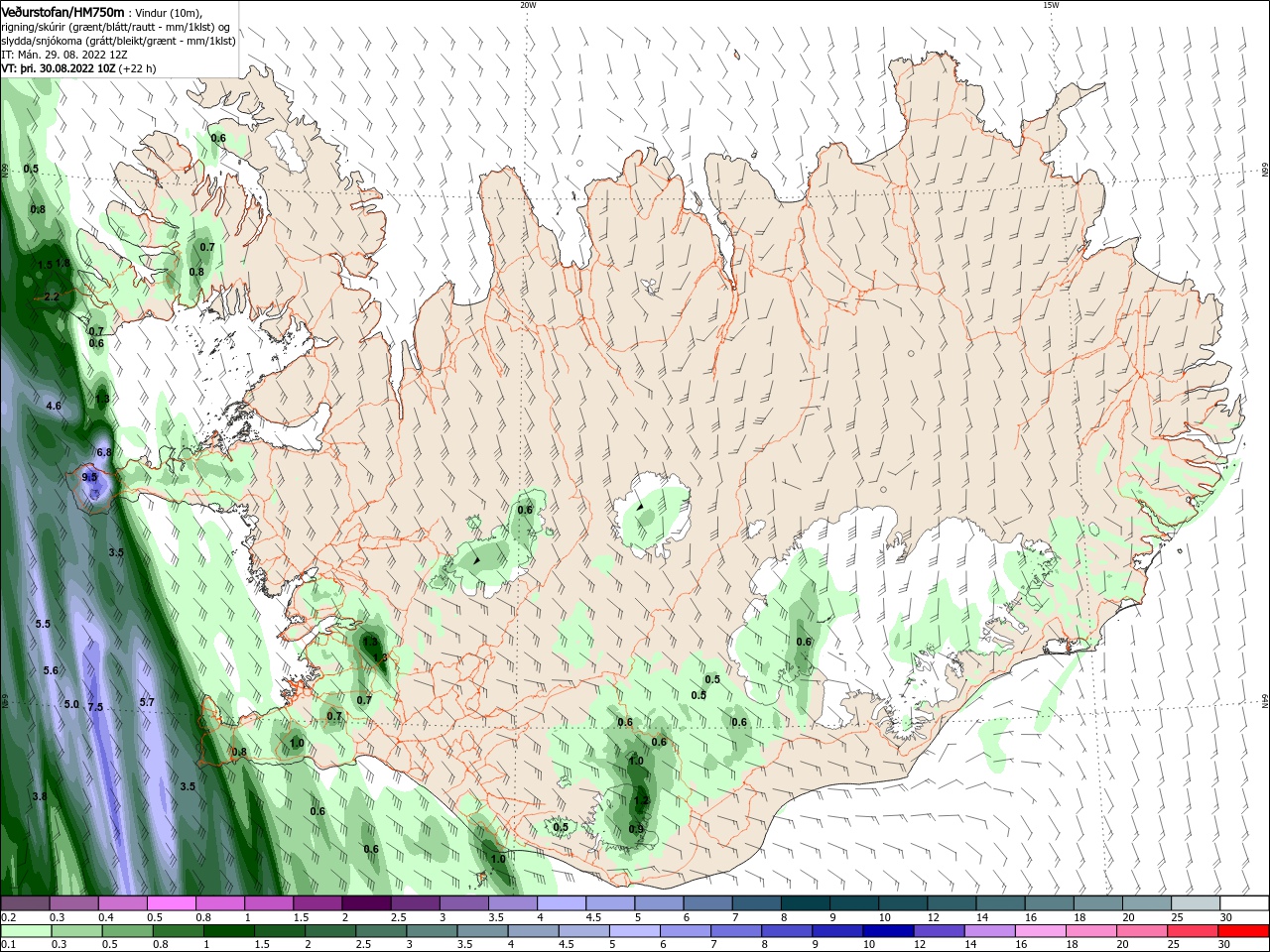The image size is (1270, 952).
Task: Click the 4.6 precipitation value on the map
Action: [54, 406]
